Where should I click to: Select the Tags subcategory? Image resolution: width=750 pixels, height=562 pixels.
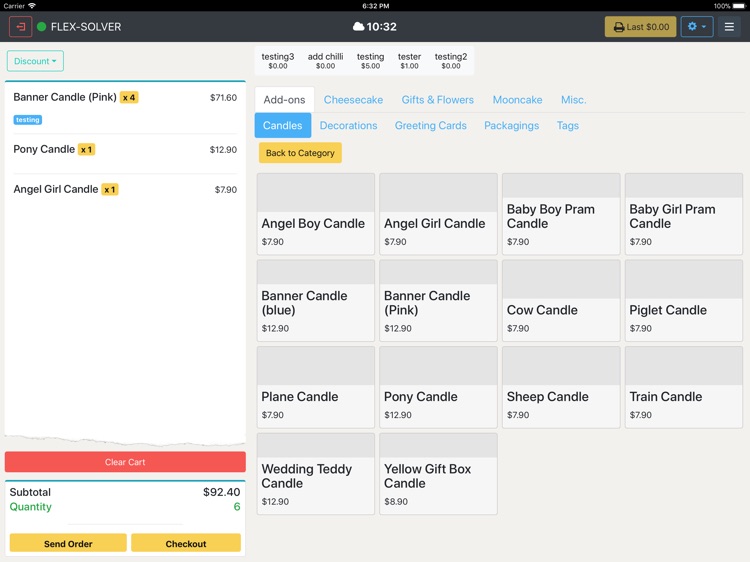coord(567,125)
